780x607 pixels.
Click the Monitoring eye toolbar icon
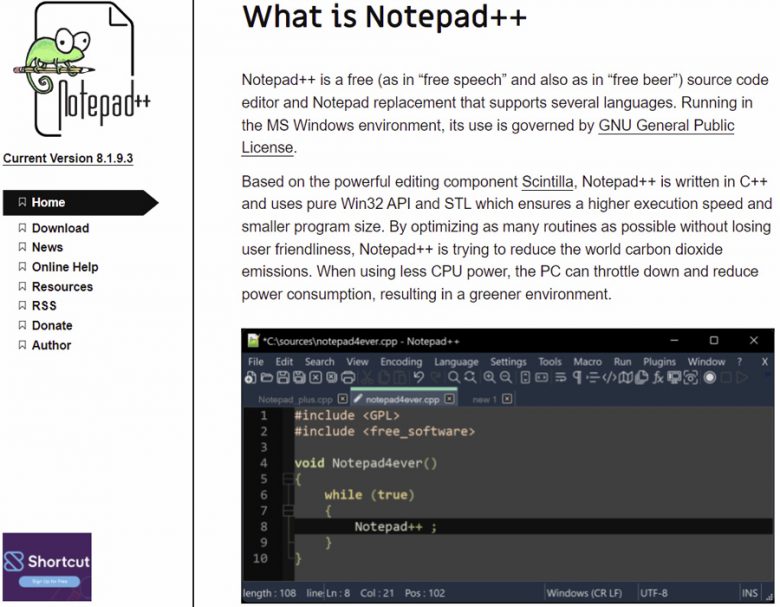[690, 377]
